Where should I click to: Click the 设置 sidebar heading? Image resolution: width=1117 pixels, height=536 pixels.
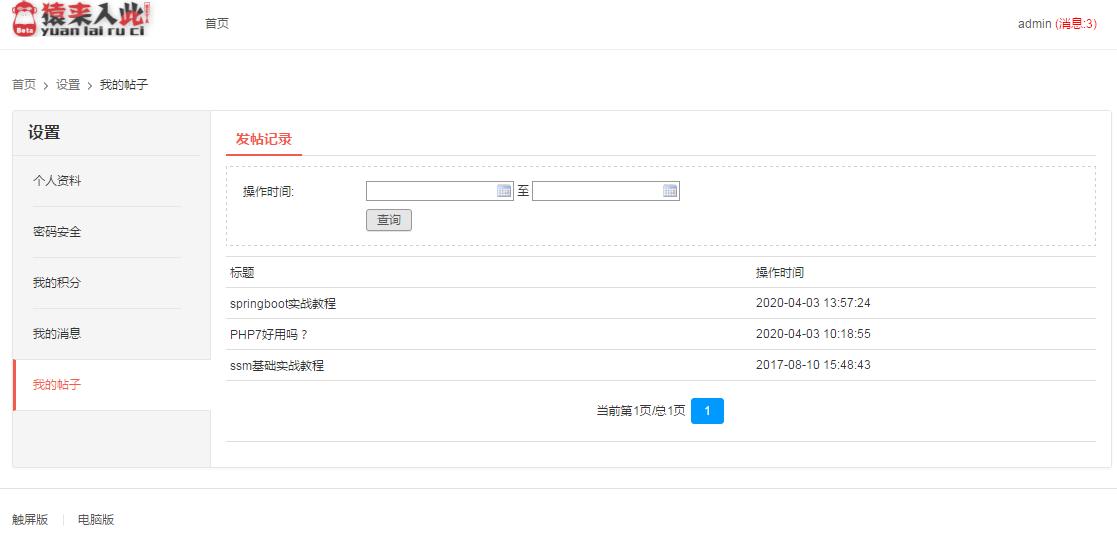44,133
